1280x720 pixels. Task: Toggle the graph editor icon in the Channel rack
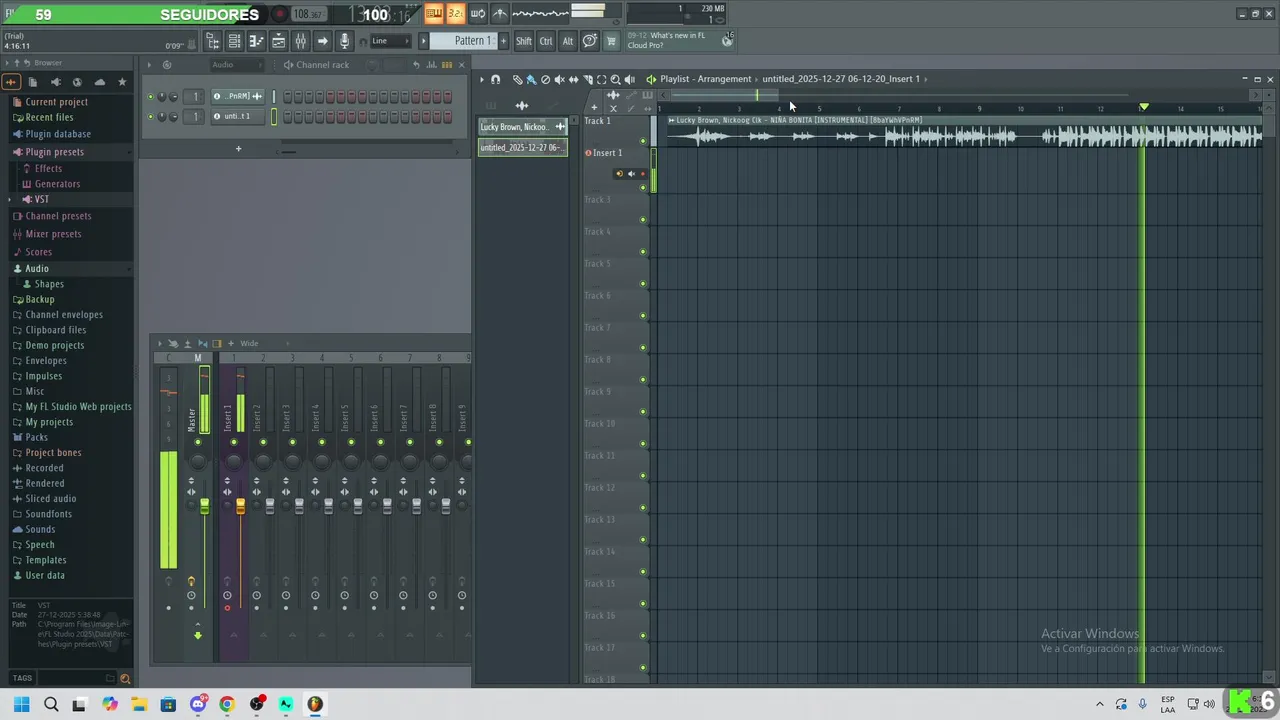point(433,65)
